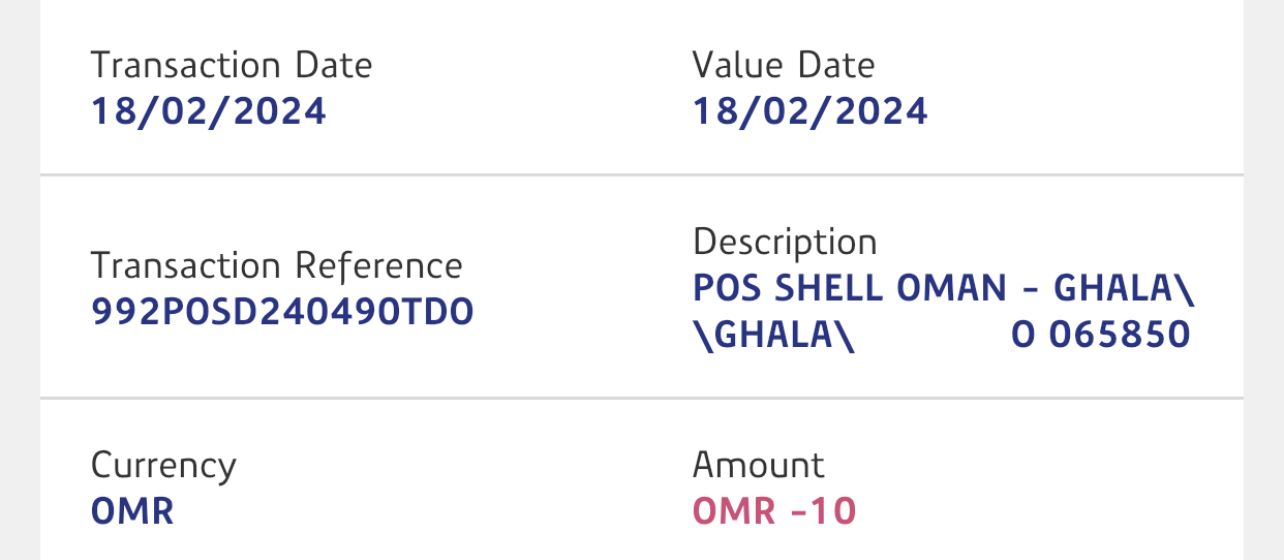Select the 065850 number in the description
The image size is (1284, 560).
click(x=1119, y=335)
